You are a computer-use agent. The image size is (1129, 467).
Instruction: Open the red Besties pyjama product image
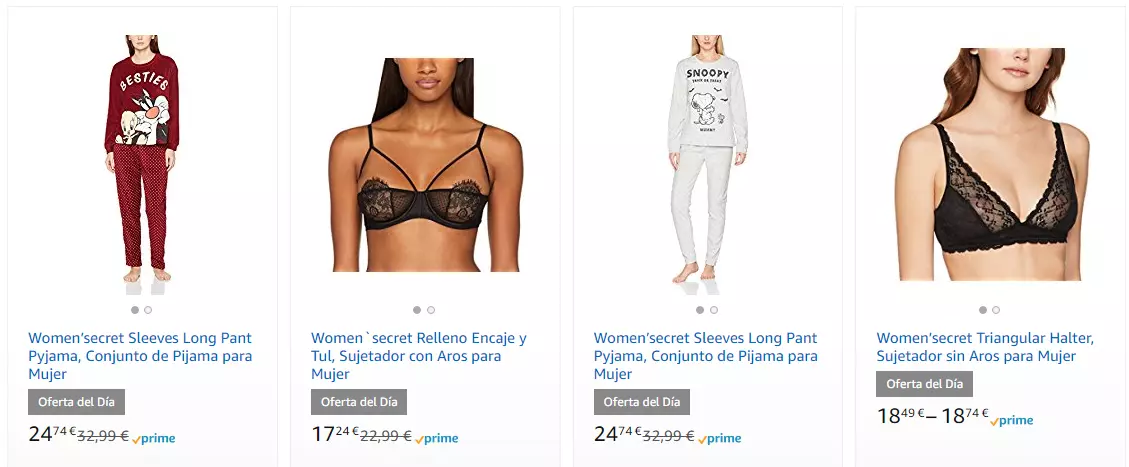coord(142,164)
